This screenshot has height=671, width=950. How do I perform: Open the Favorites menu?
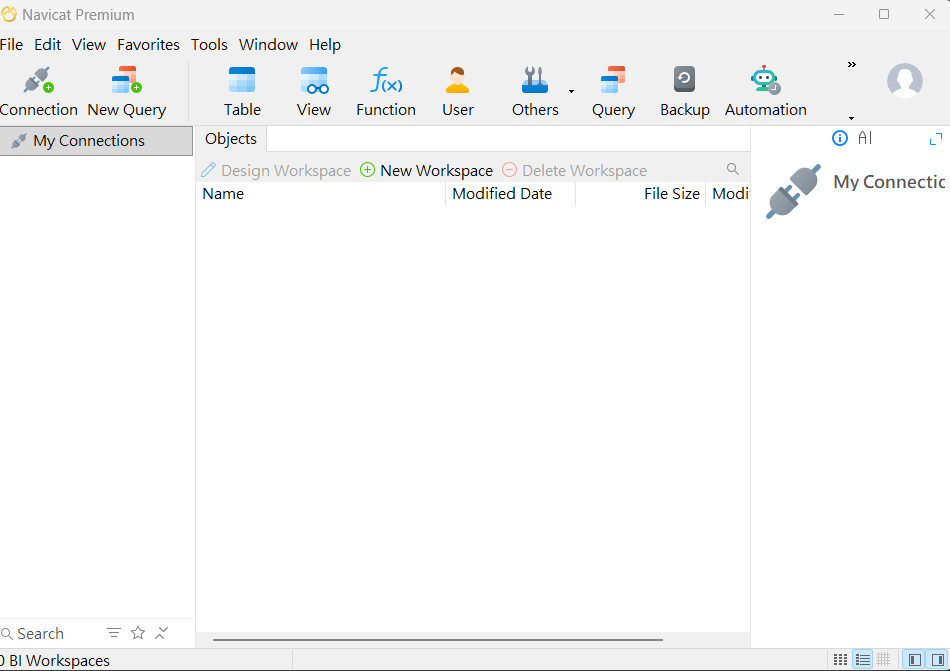(x=148, y=45)
